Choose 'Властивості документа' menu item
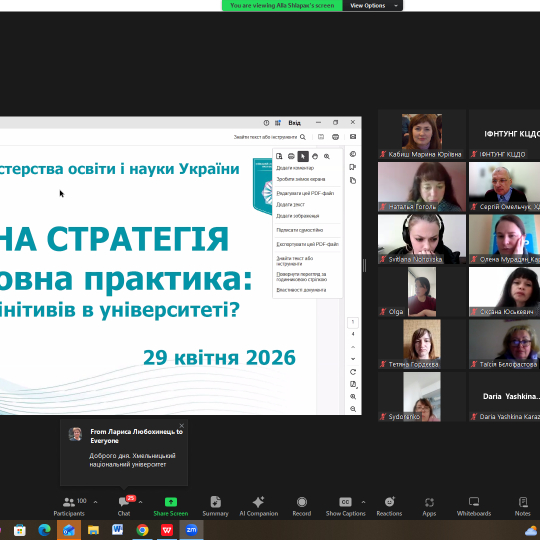The width and height of the screenshot is (540, 540). coord(301,290)
